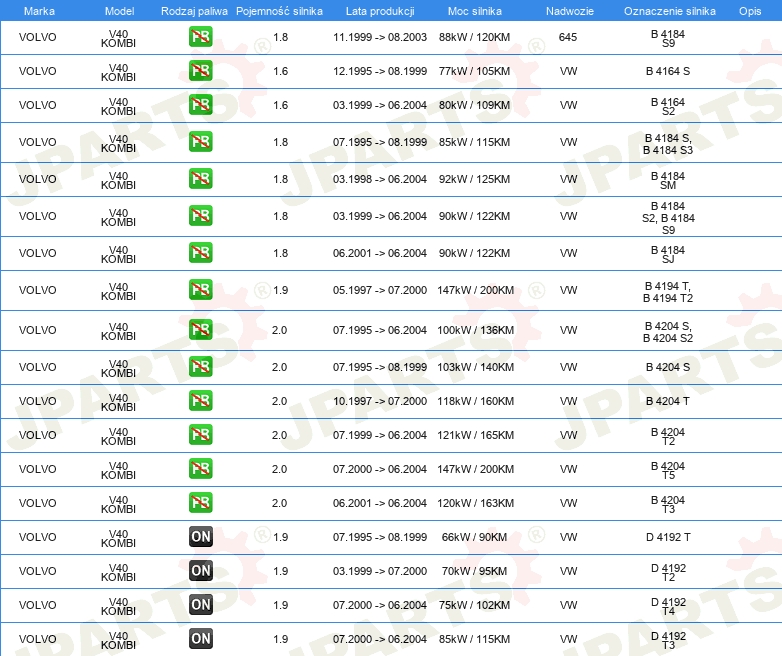
Task: Select date range 10.1997 -> 07.2000
Action: click(380, 401)
